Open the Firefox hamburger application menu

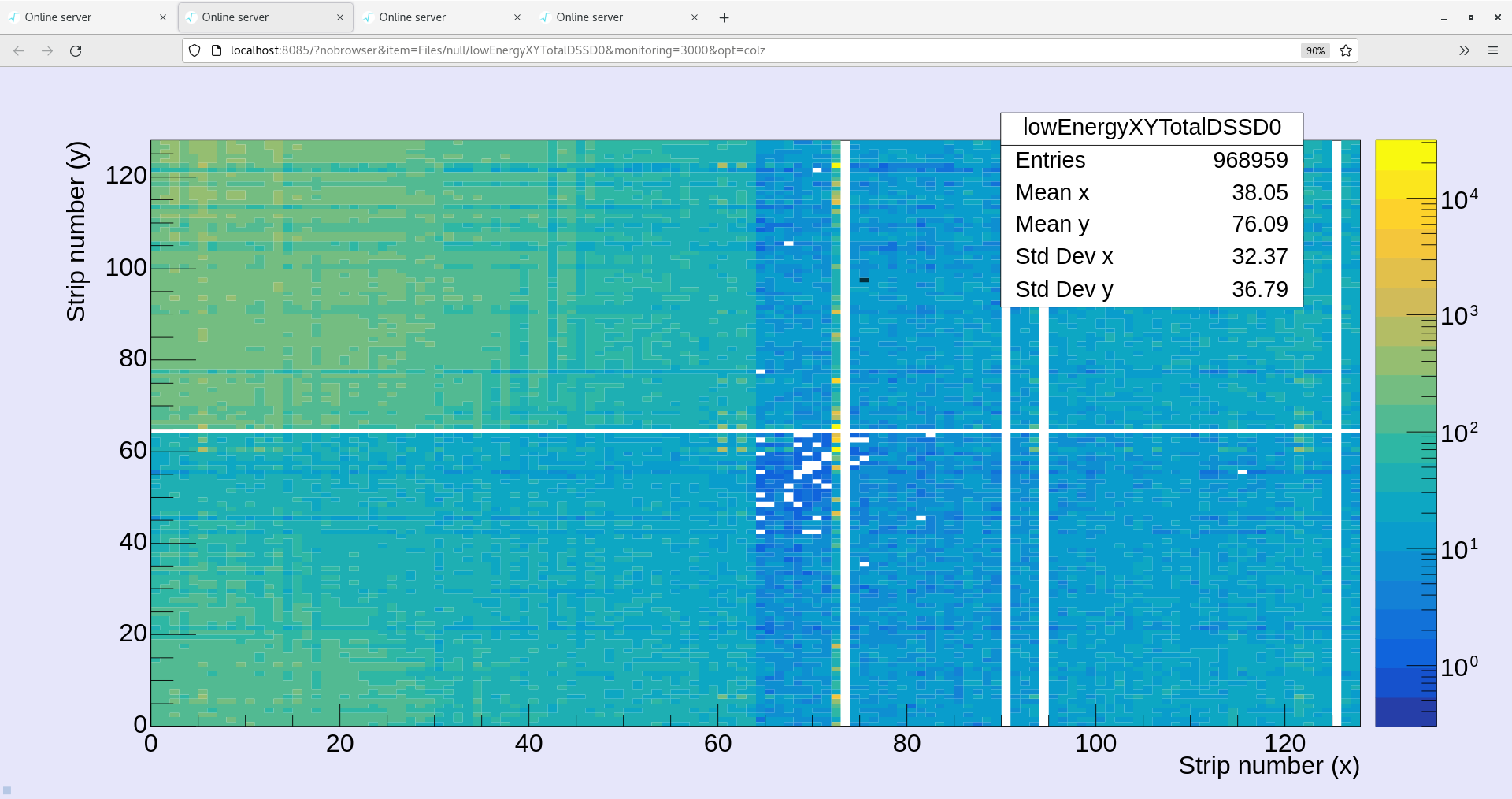(1492, 50)
